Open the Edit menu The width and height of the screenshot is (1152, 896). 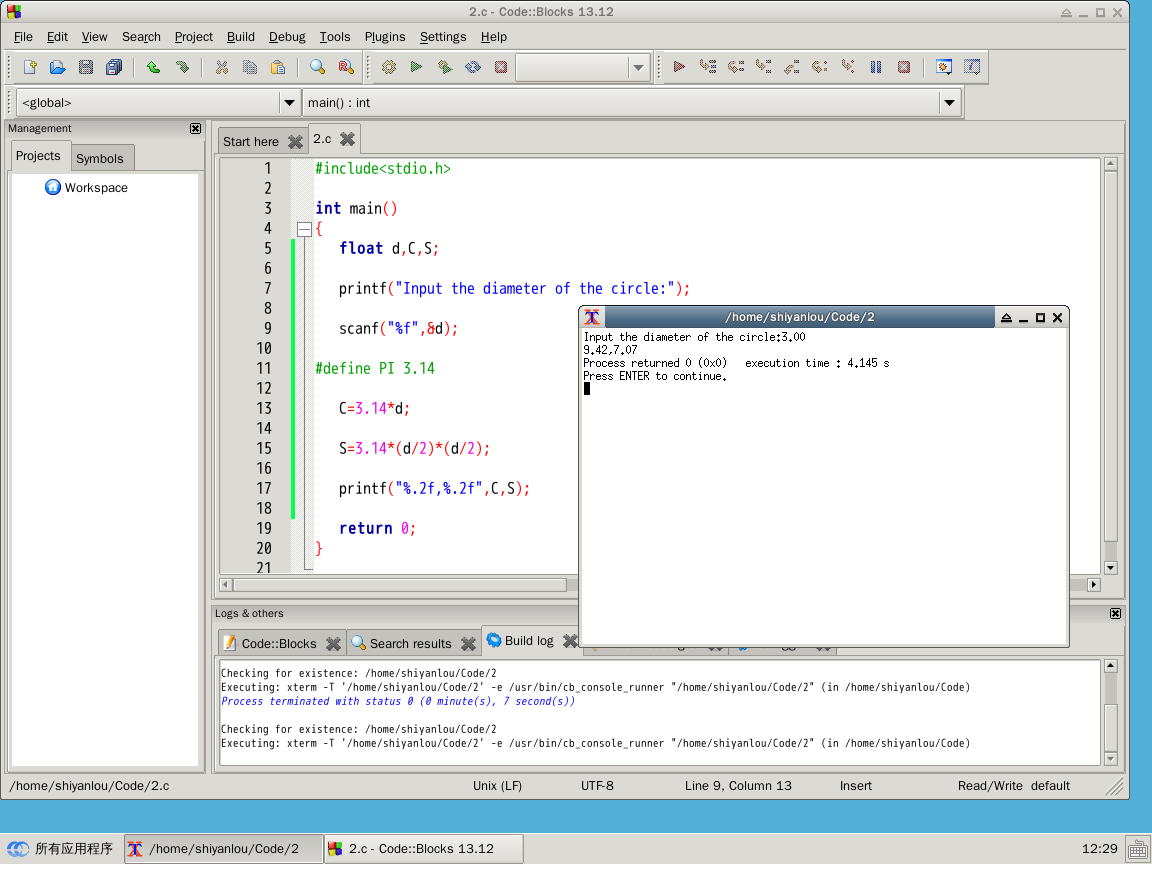point(57,37)
